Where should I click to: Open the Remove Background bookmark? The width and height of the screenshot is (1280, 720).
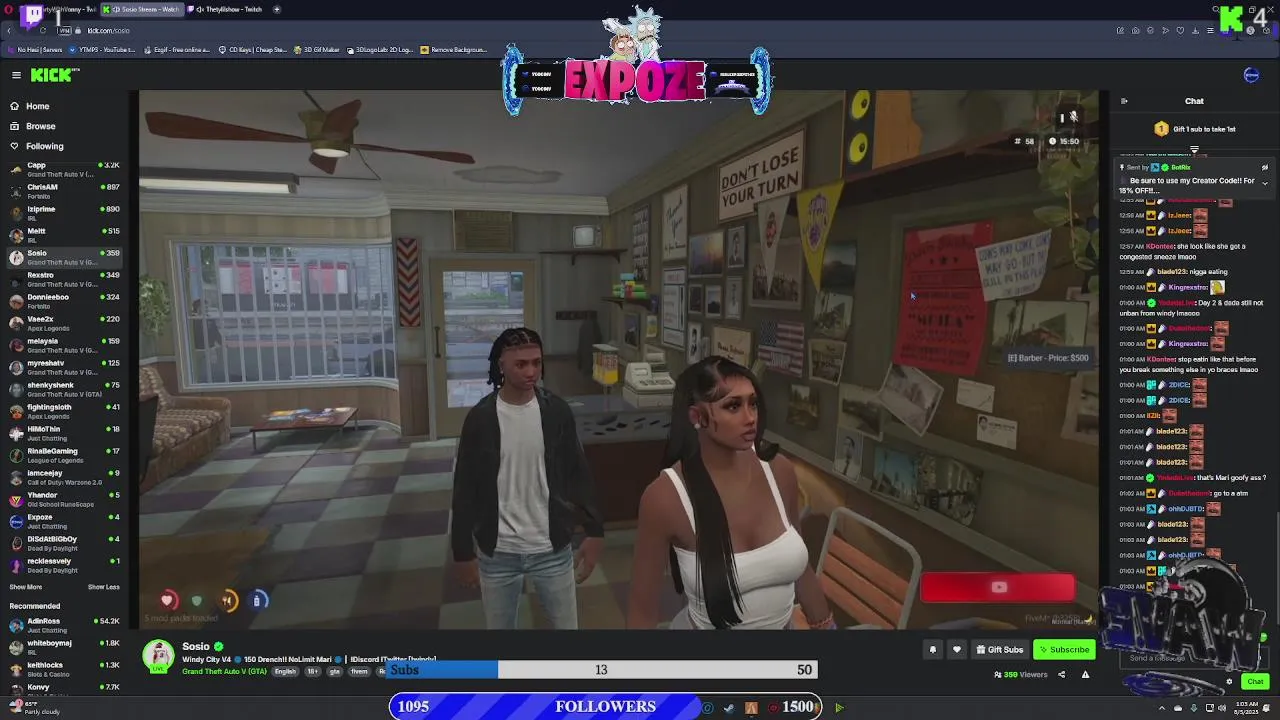453,49
